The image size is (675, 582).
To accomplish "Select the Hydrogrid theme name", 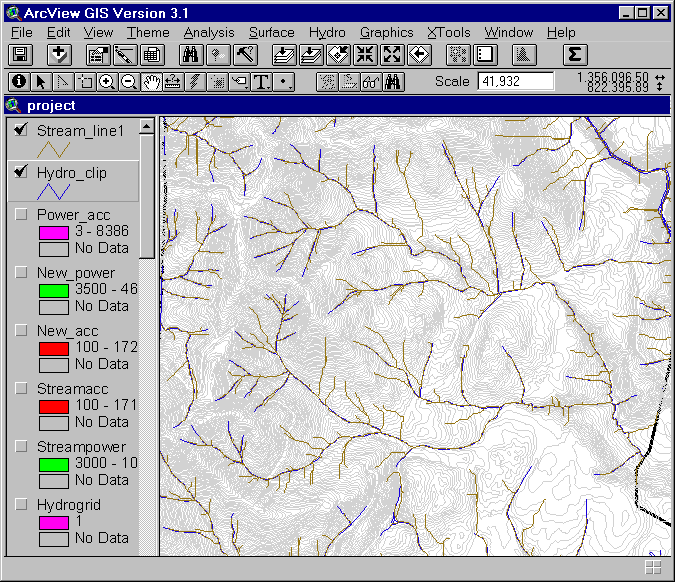I will [69, 505].
